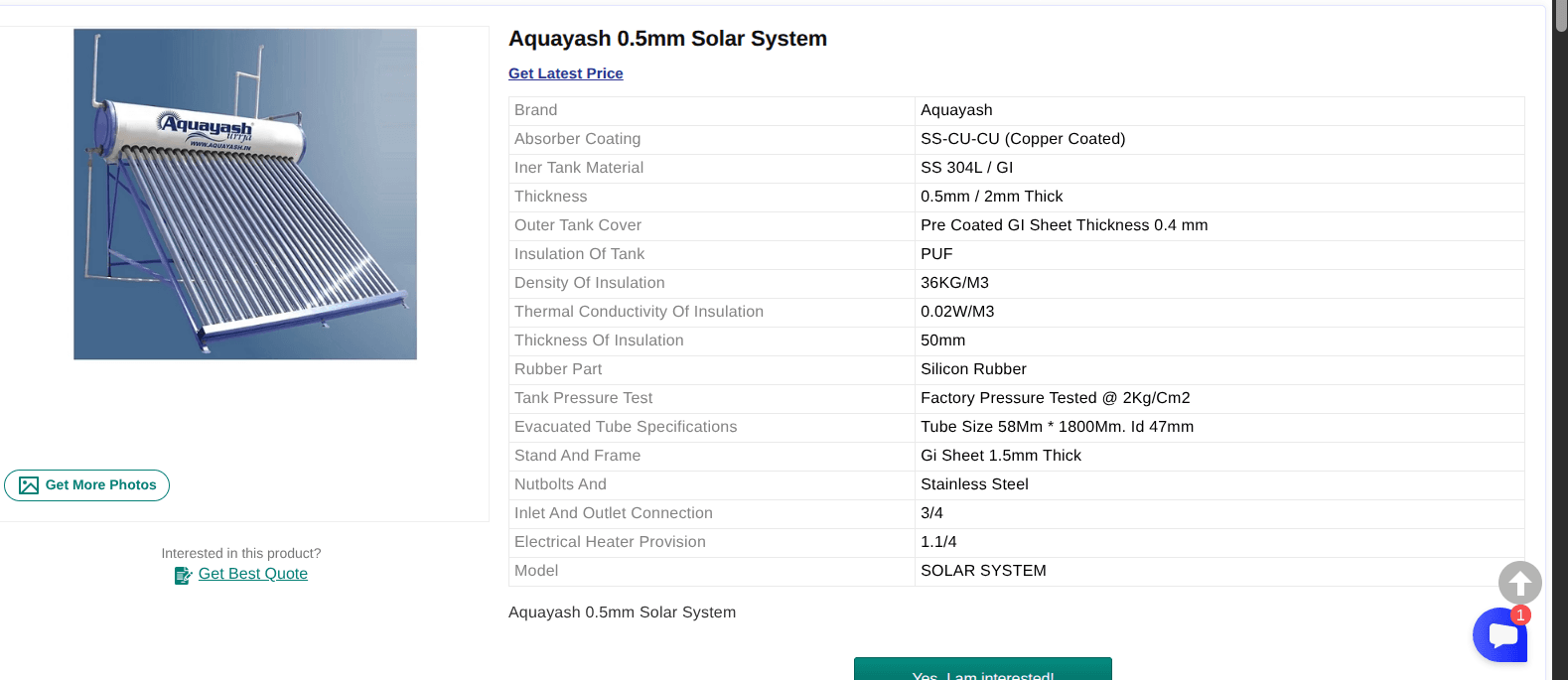This screenshot has width=1568, height=680.
Task: Click the quote form icon beside Get Best Quote
Action: 183,575
